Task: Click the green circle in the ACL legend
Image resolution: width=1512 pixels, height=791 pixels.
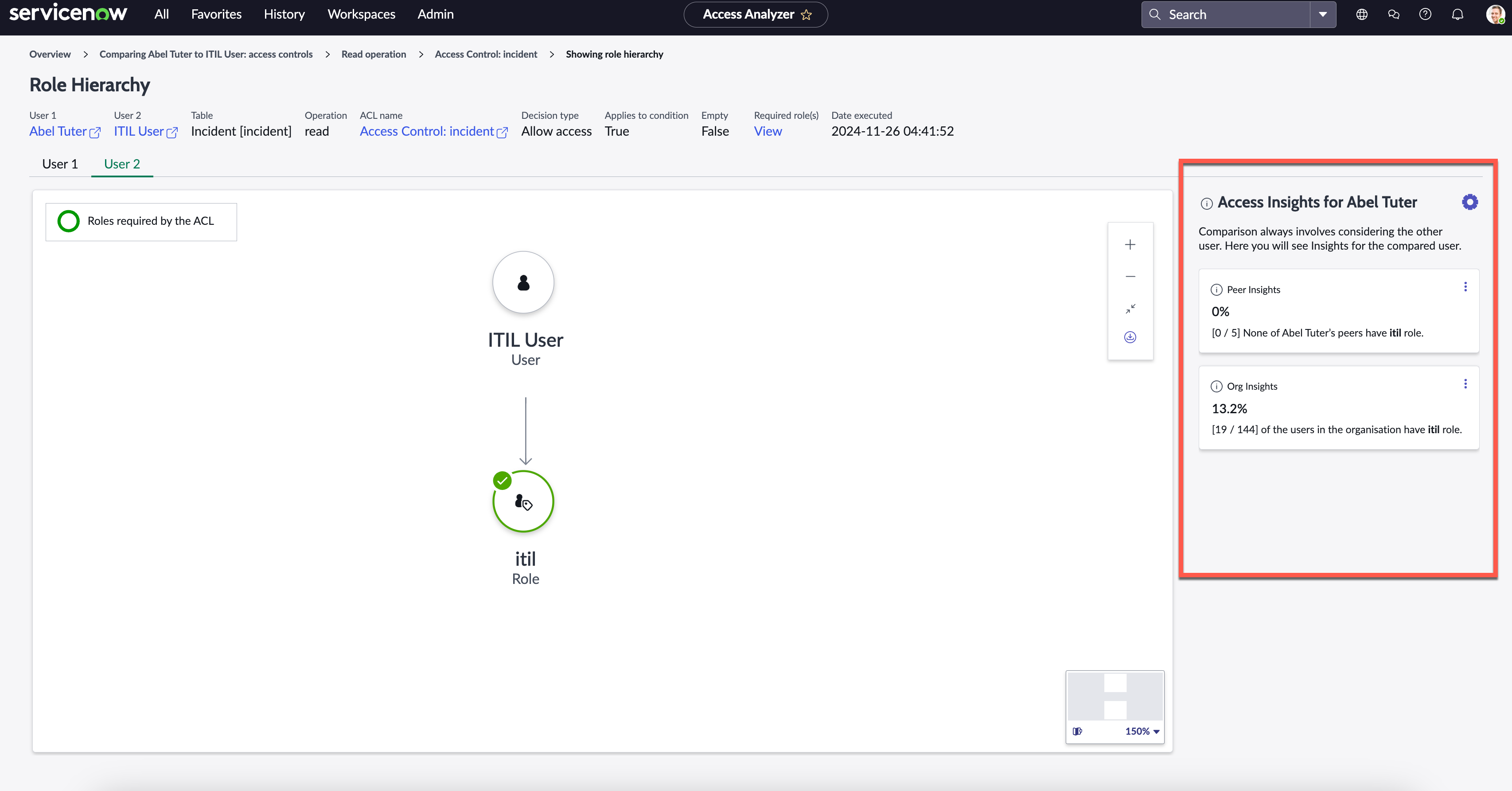Action: pos(69,221)
